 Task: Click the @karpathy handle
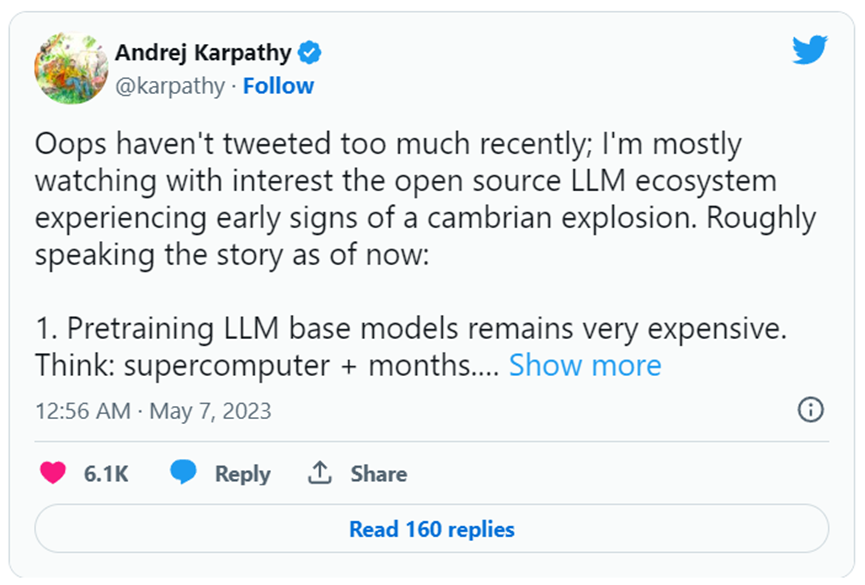click(x=170, y=86)
